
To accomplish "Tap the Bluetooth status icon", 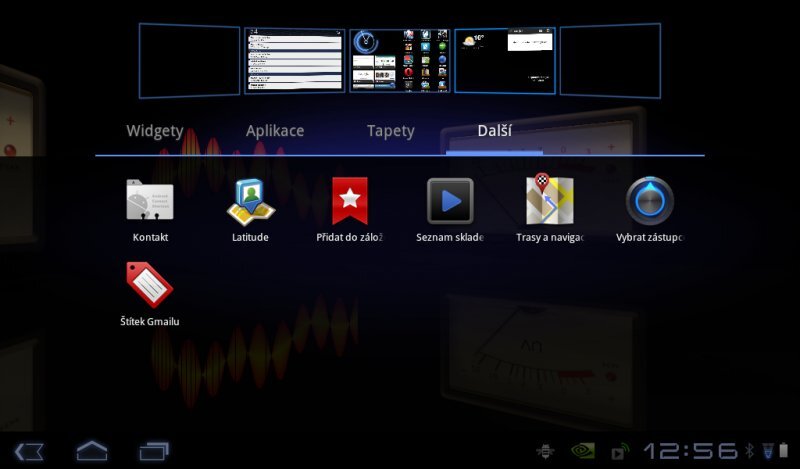I will [749, 451].
